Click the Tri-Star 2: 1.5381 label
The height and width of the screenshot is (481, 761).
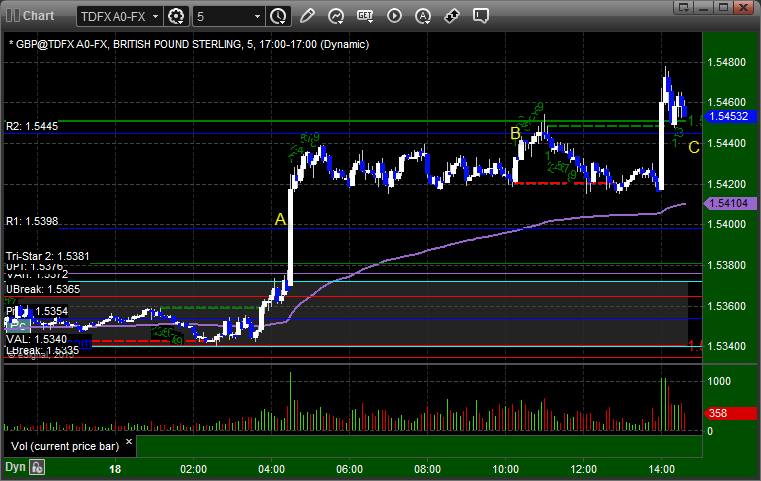(48, 256)
